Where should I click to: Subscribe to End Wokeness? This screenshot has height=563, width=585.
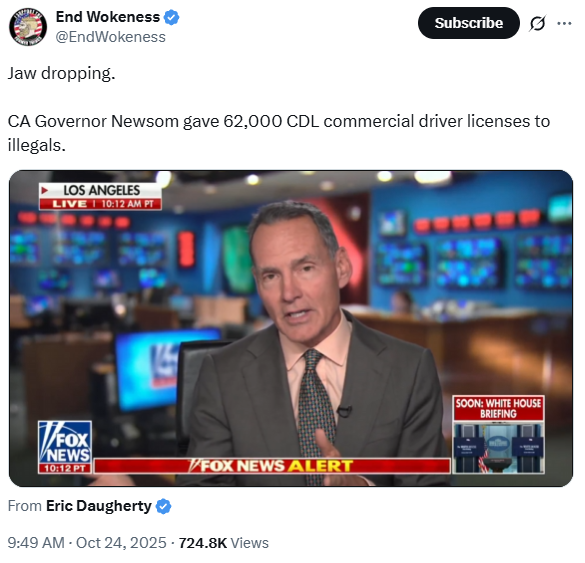tap(469, 23)
